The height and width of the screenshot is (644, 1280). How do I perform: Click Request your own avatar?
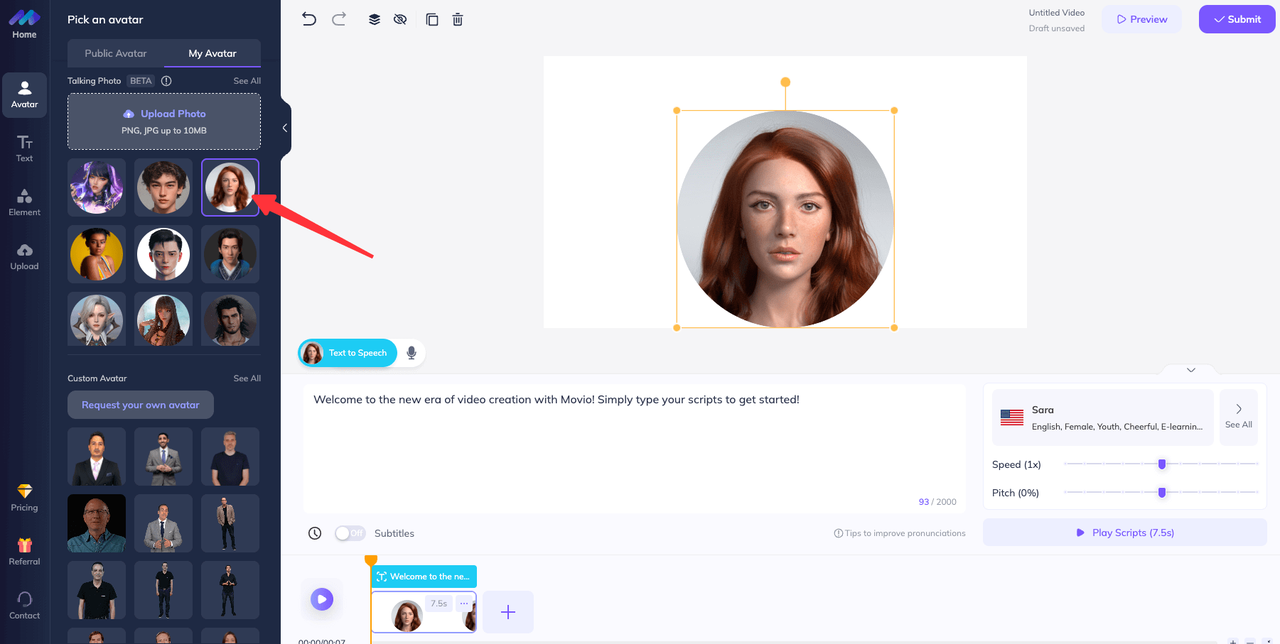(x=141, y=405)
